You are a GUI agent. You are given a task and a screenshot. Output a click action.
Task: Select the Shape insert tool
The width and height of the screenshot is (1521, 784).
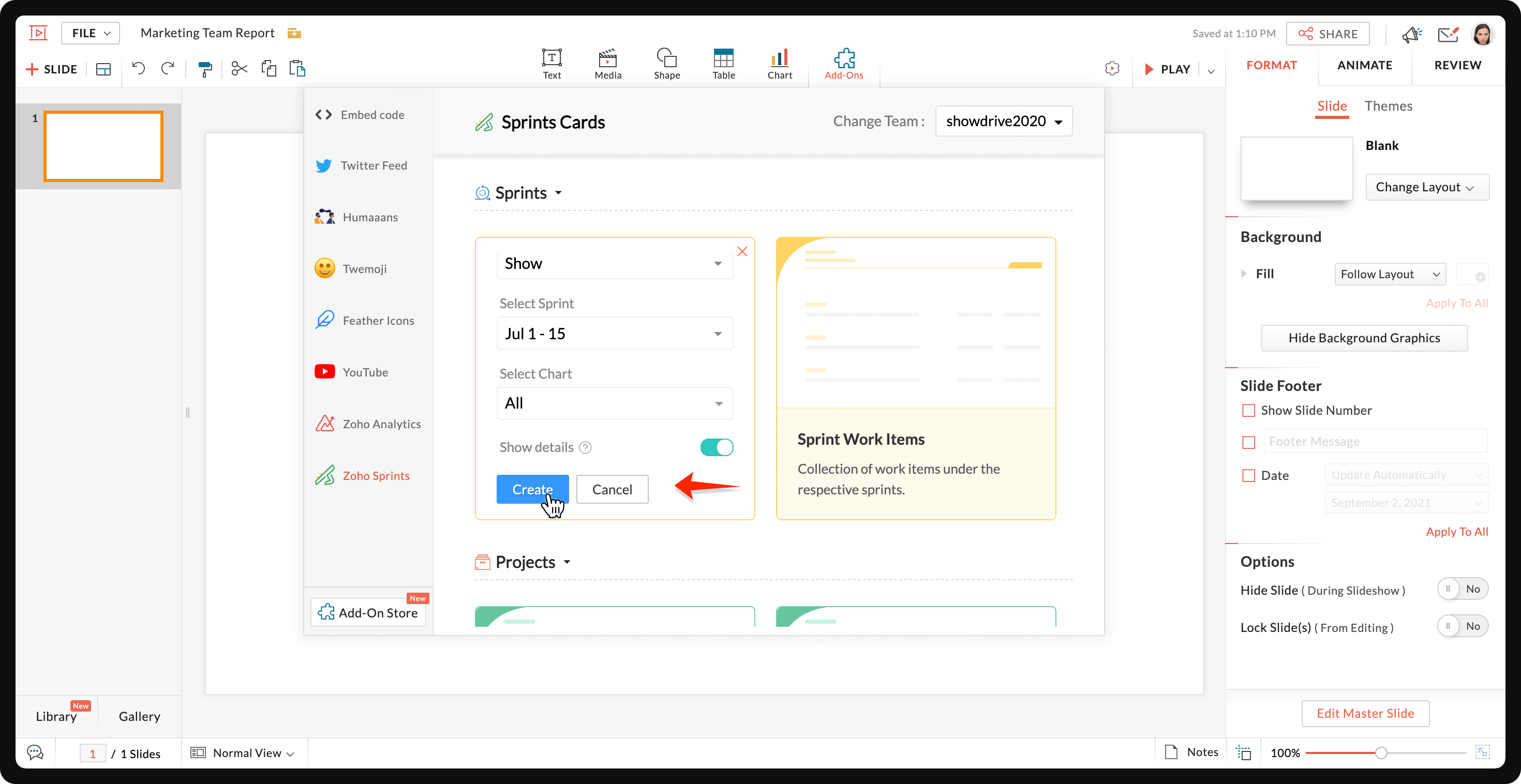tap(667, 63)
